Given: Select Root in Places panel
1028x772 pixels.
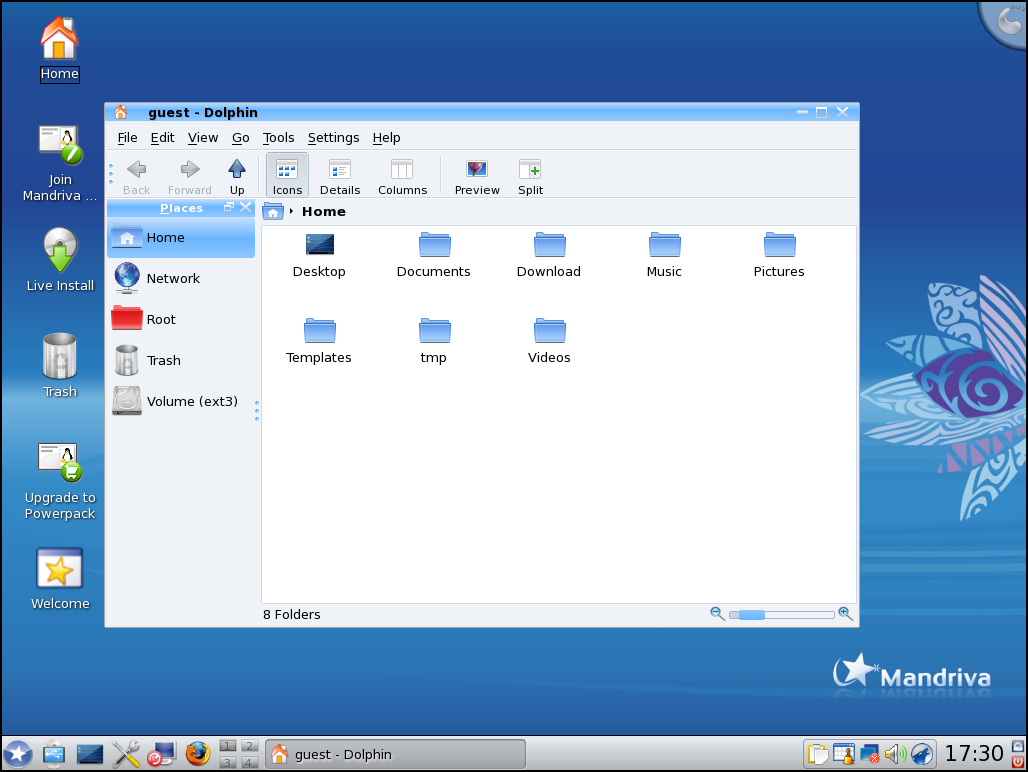Looking at the screenshot, I should pos(160,319).
